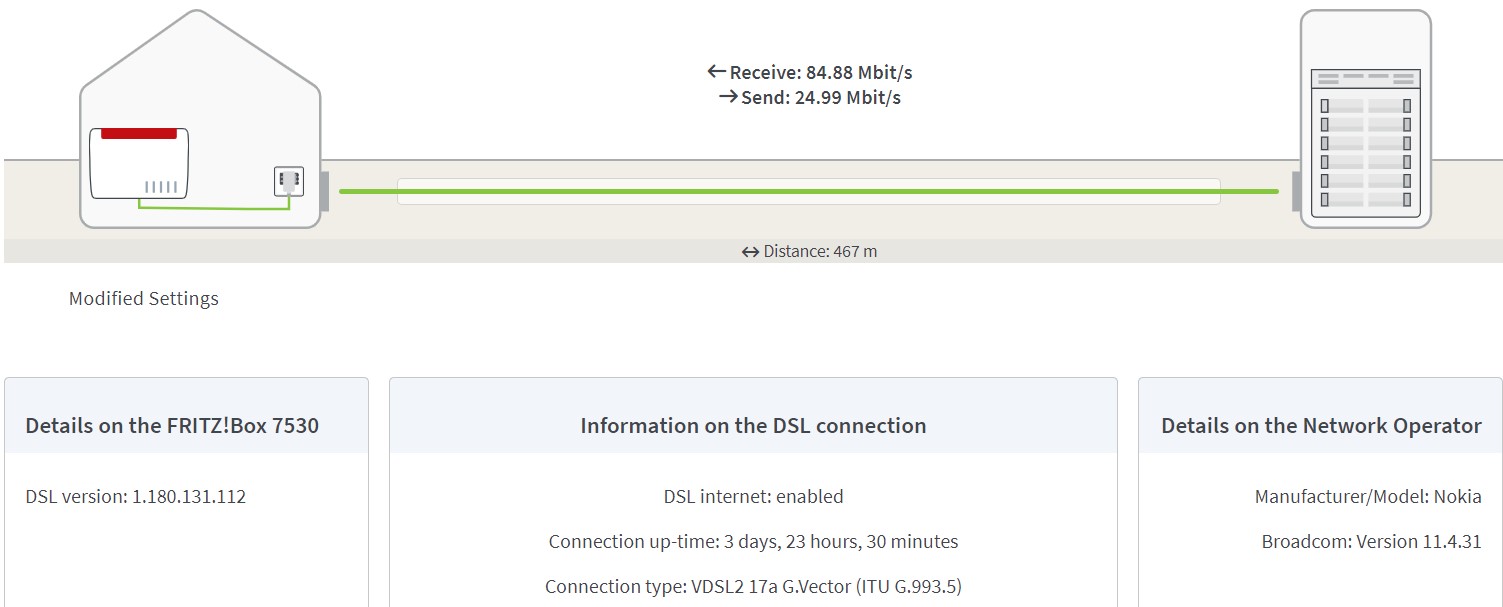
Task: Click the FRITZ!Box router icon in the house
Action: (x=139, y=163)
